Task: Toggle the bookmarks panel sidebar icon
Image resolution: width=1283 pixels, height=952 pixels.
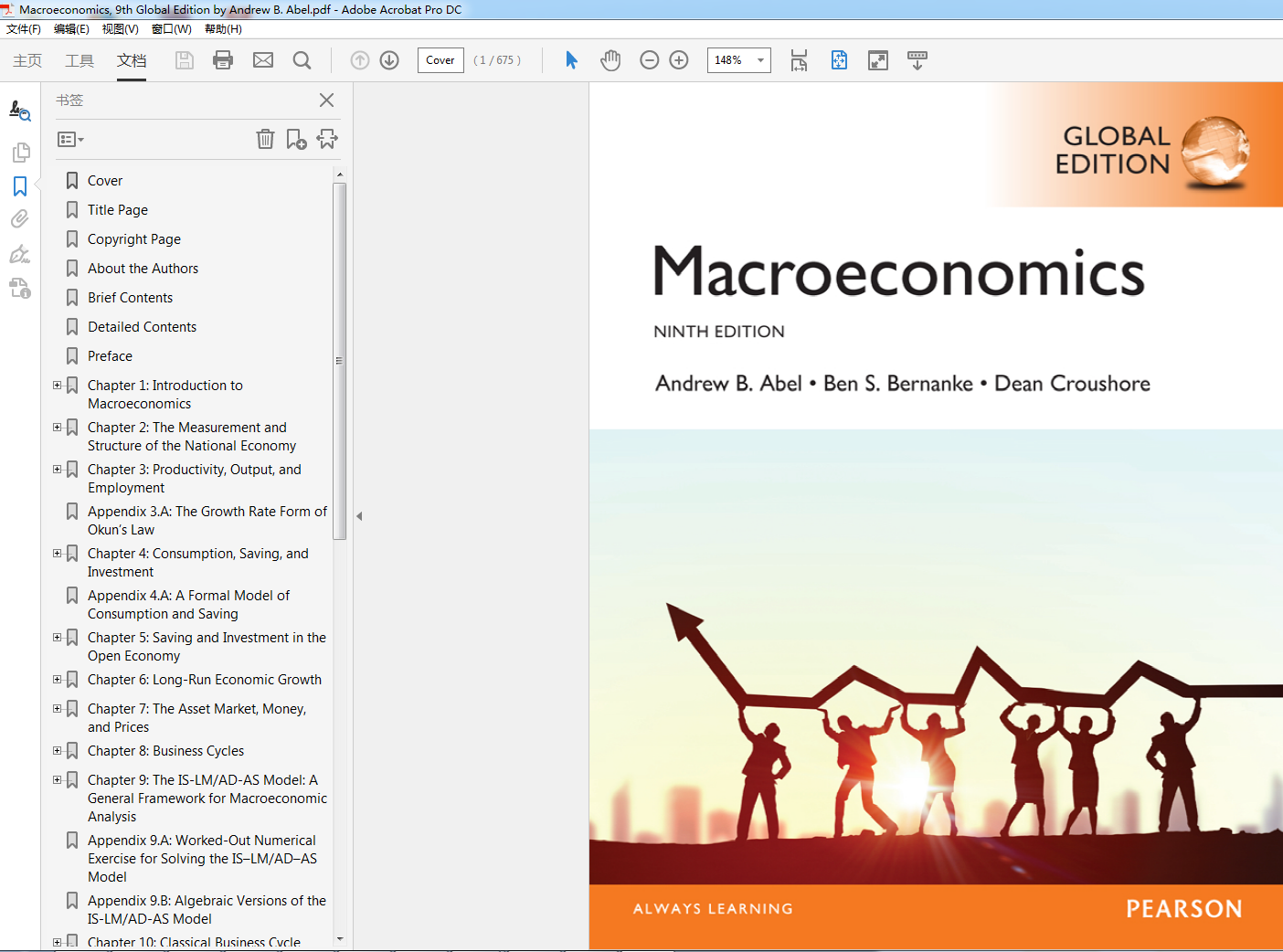Action: click(20, 186)
